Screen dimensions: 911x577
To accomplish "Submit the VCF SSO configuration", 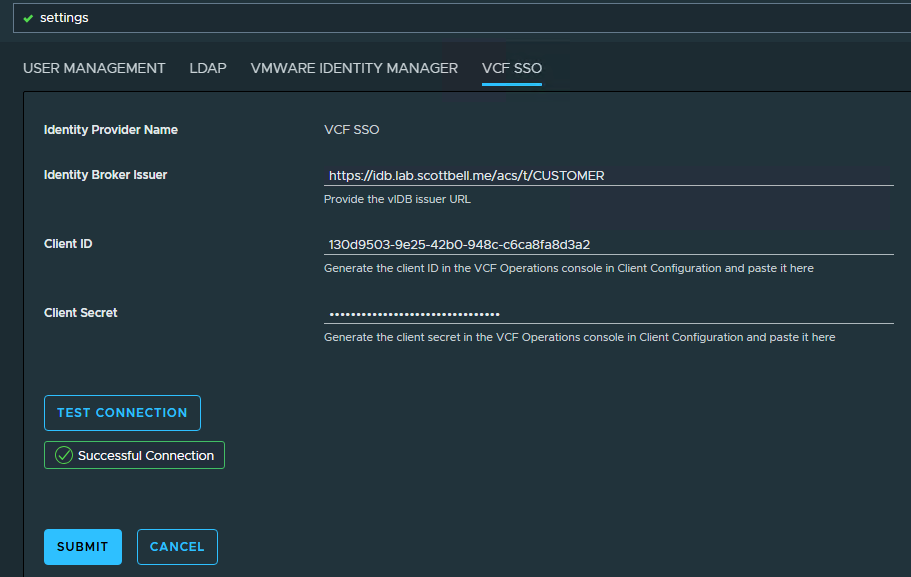I will click(83, 547).
